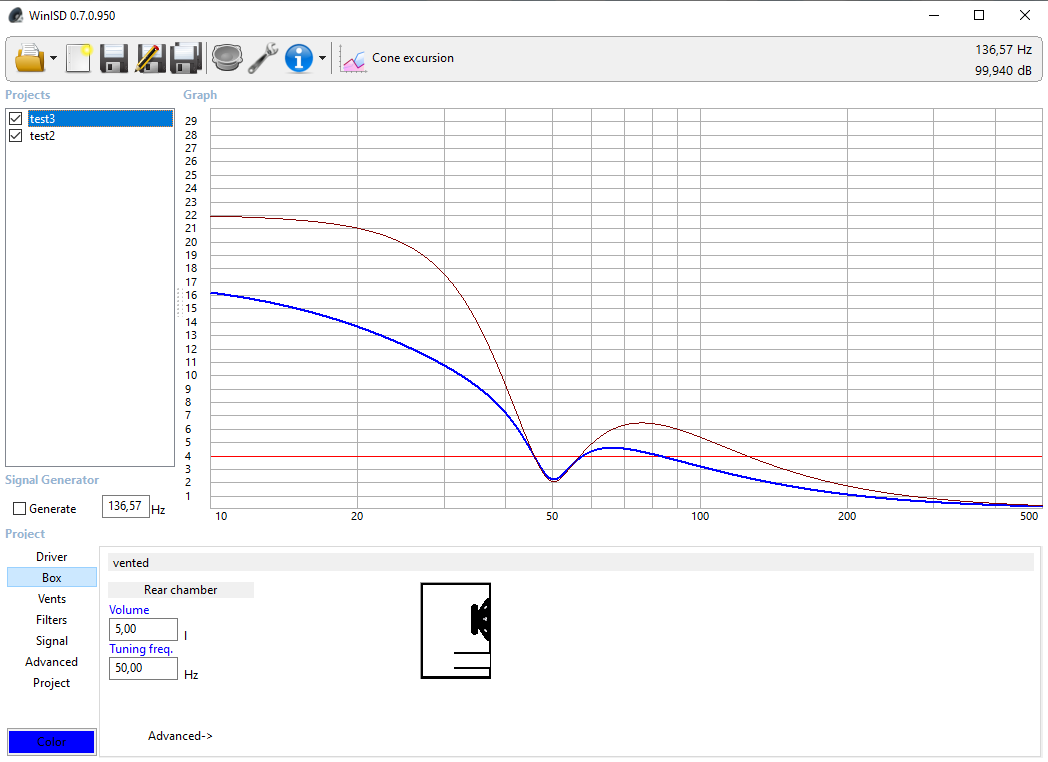This screenshot has width=1048, height=762.
Task: Switch to the Vents tab
Action: pyautogui.click(x=51, y=599)
